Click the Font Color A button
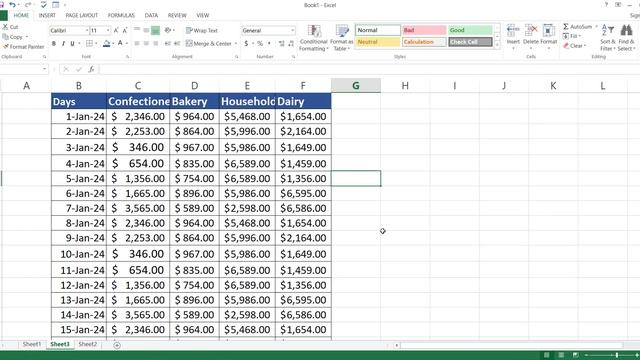 pyautogui.click(x=120, y=43)
